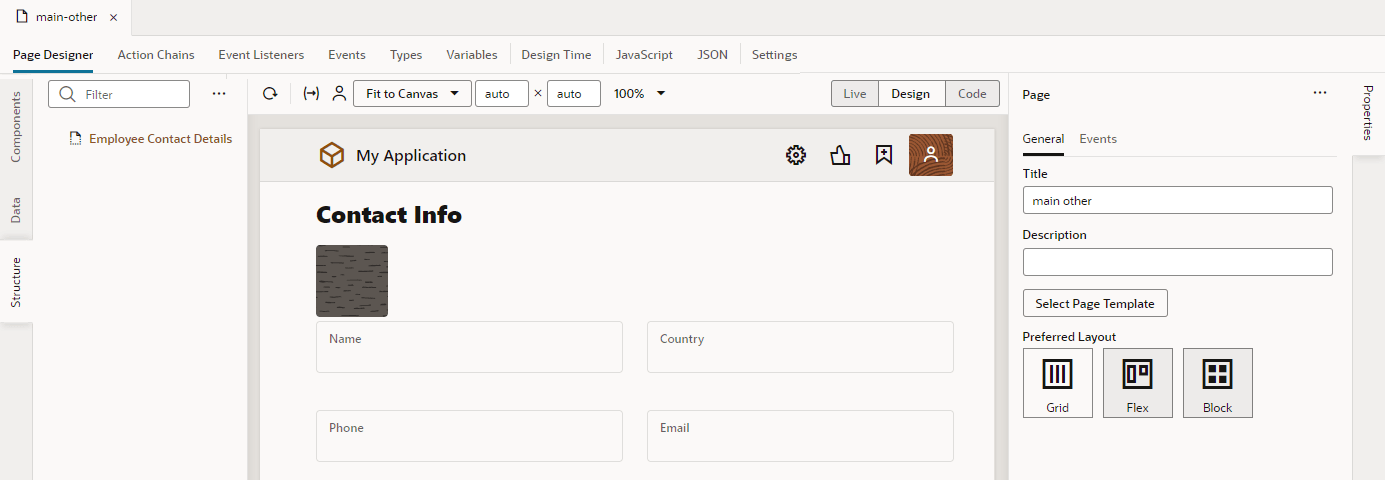Click the Phone input on canvas
This screenshot has height=480, width=1385.
469,436
